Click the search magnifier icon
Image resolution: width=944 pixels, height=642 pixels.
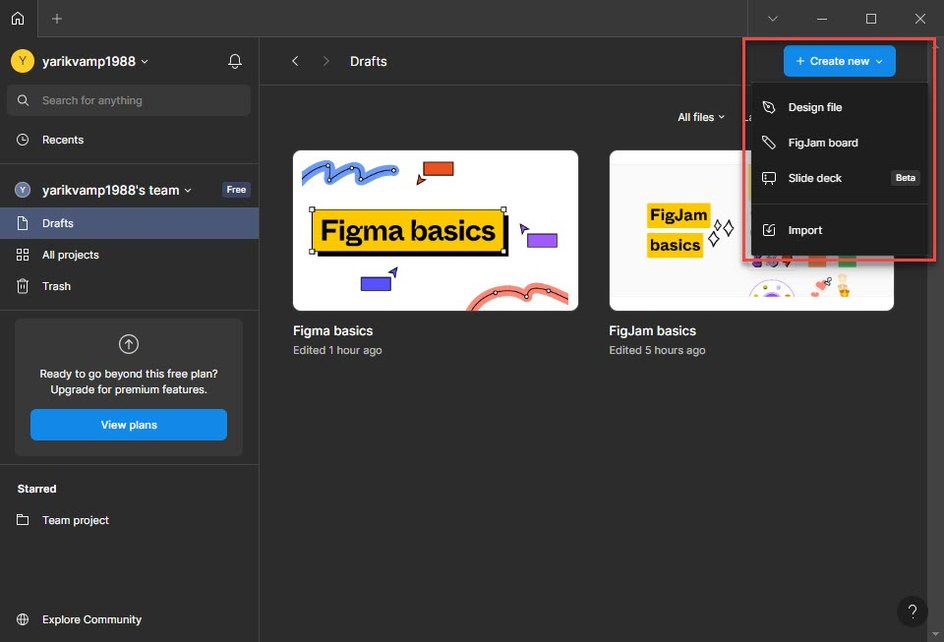click(23, 101)
